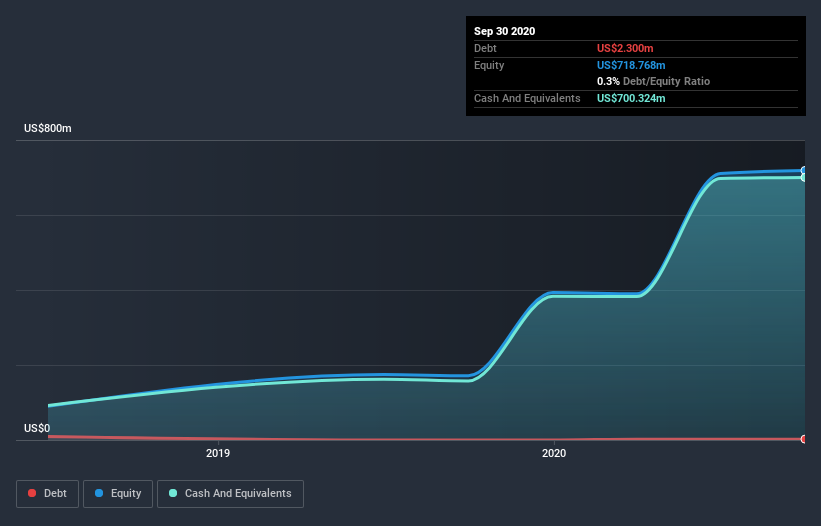Click the teal Cash endpoint marker

point(804,178)
